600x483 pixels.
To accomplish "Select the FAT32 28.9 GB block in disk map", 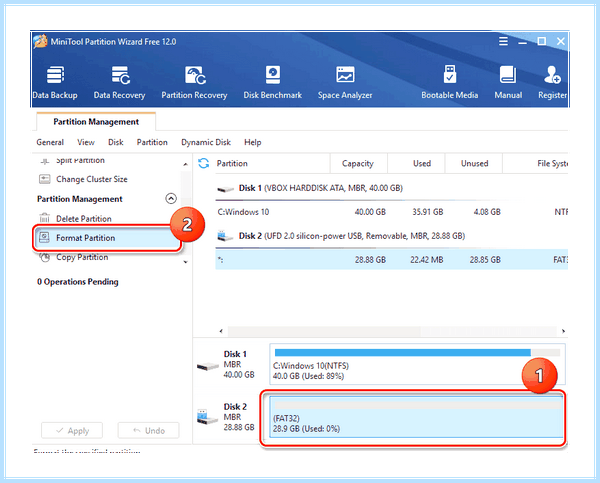I will tap(416, 416).
